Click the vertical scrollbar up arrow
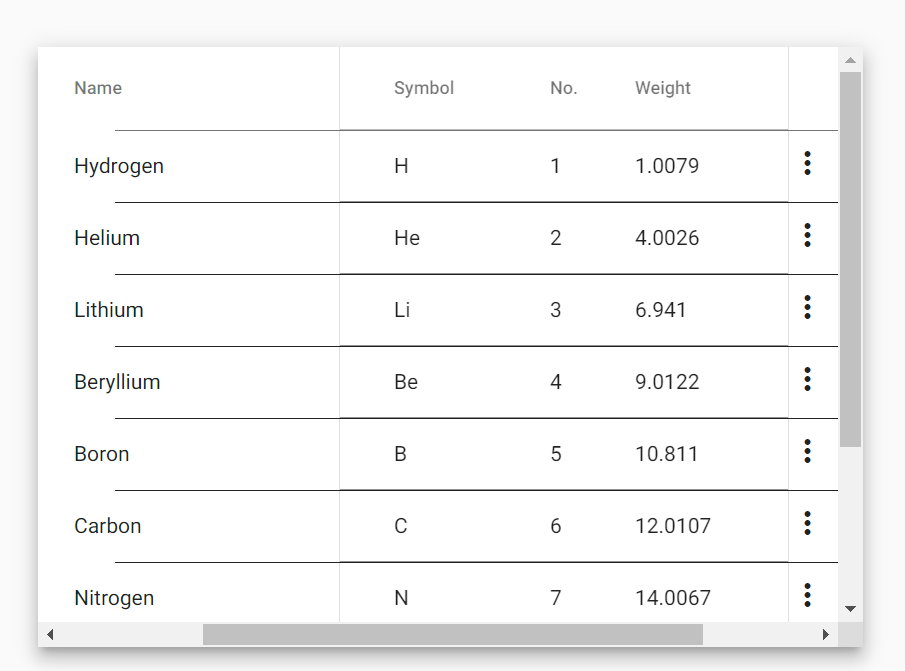The height and width of the screenshot is (671, 905). pyautogui.click(x=850, y=60)
